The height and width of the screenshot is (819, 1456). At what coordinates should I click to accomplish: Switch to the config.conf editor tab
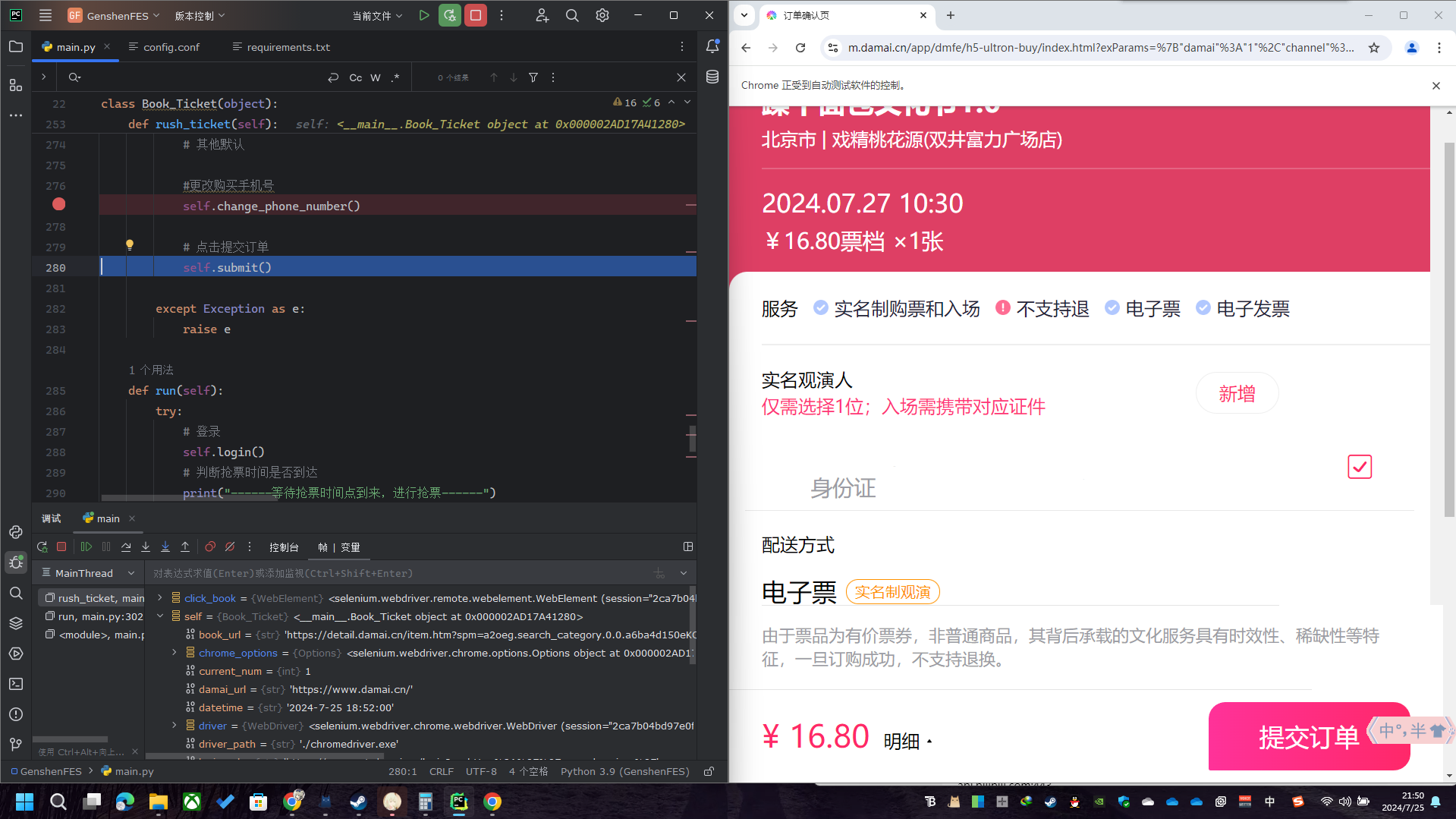point(170,46)
